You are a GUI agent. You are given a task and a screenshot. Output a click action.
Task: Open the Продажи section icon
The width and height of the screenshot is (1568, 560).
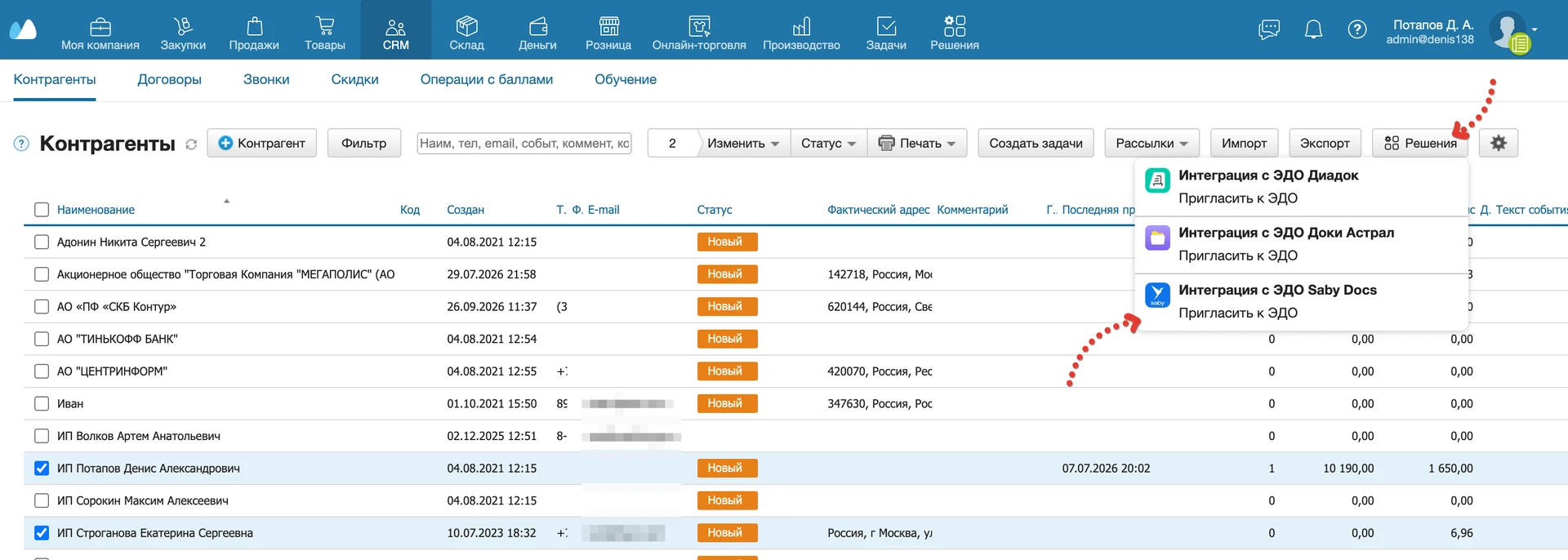click(x=254, y=28)
